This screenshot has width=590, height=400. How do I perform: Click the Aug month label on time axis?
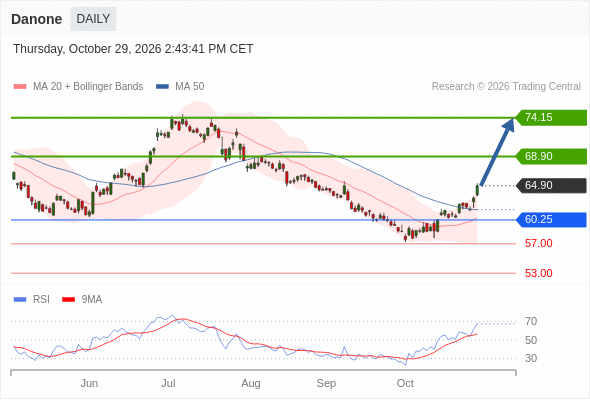click(251, 383)
